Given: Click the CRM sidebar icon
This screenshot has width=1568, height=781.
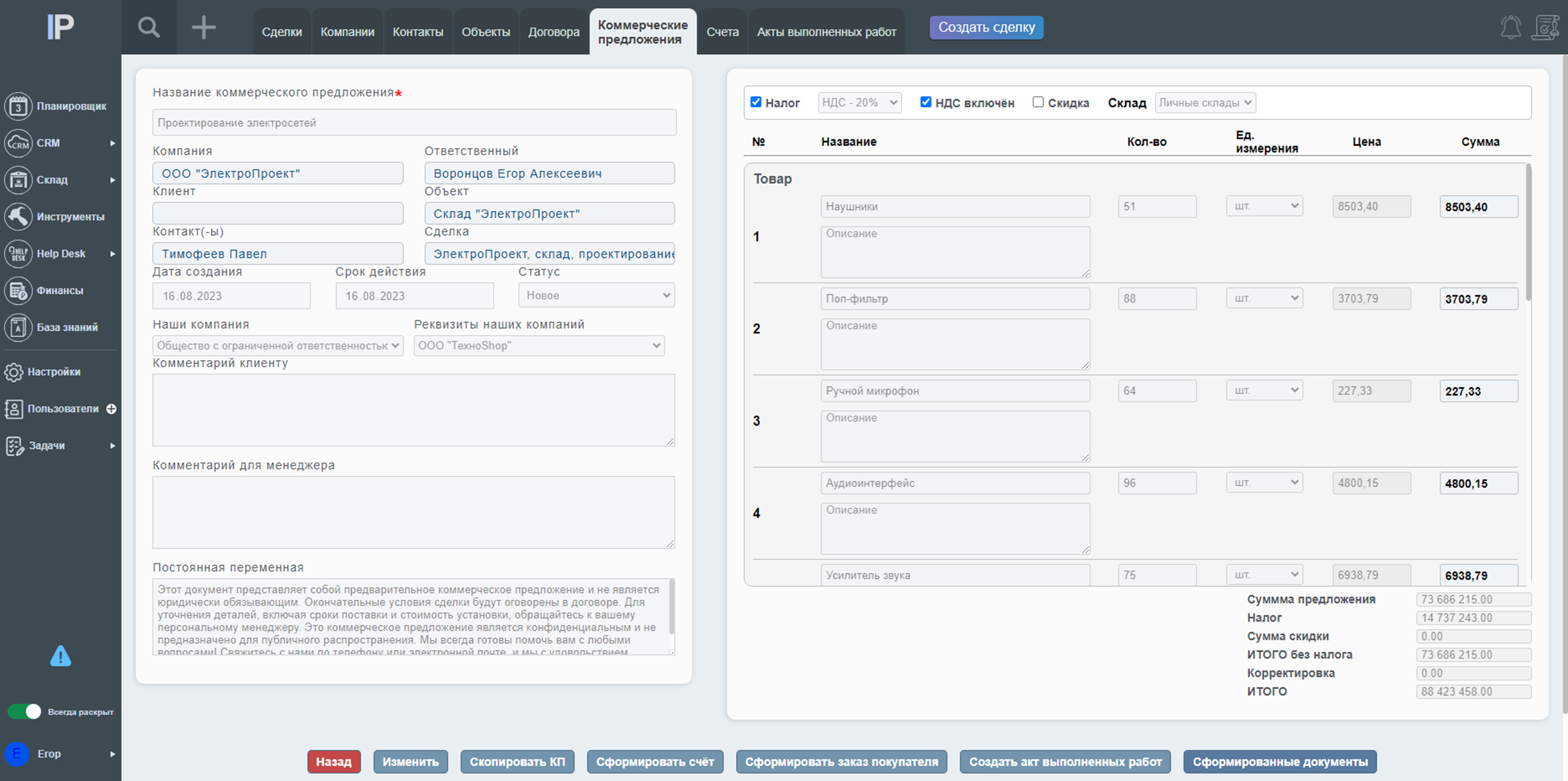Looking at the screenshot, I should tap(18, 143).
